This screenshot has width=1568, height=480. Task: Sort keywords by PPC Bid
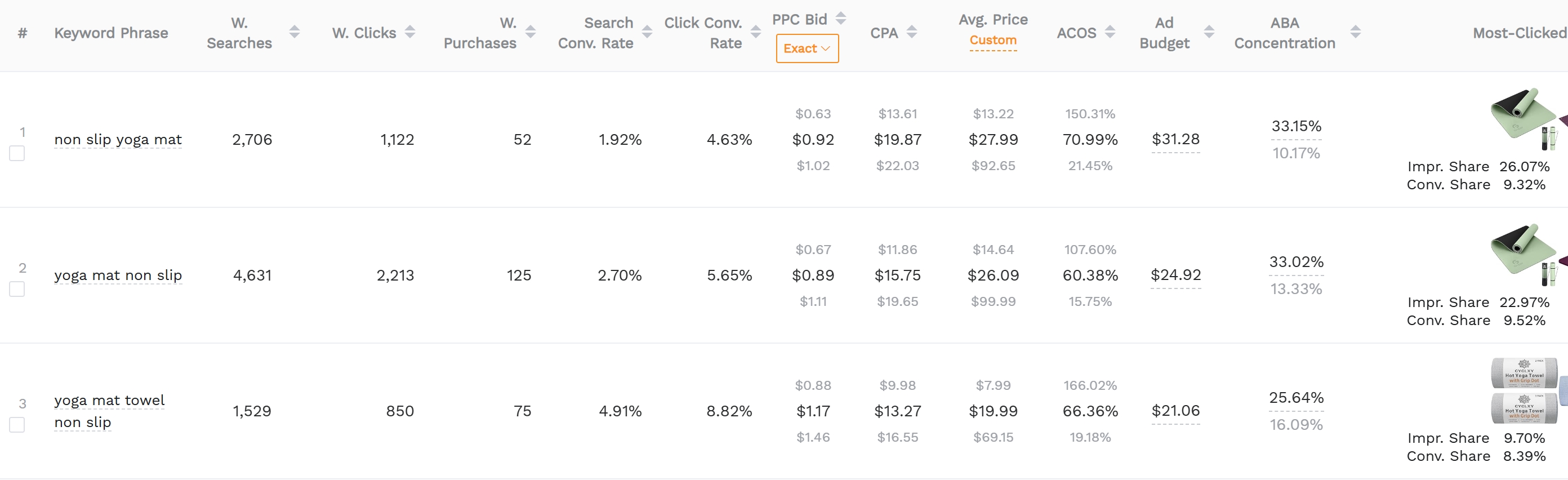[x=842, y=18]
